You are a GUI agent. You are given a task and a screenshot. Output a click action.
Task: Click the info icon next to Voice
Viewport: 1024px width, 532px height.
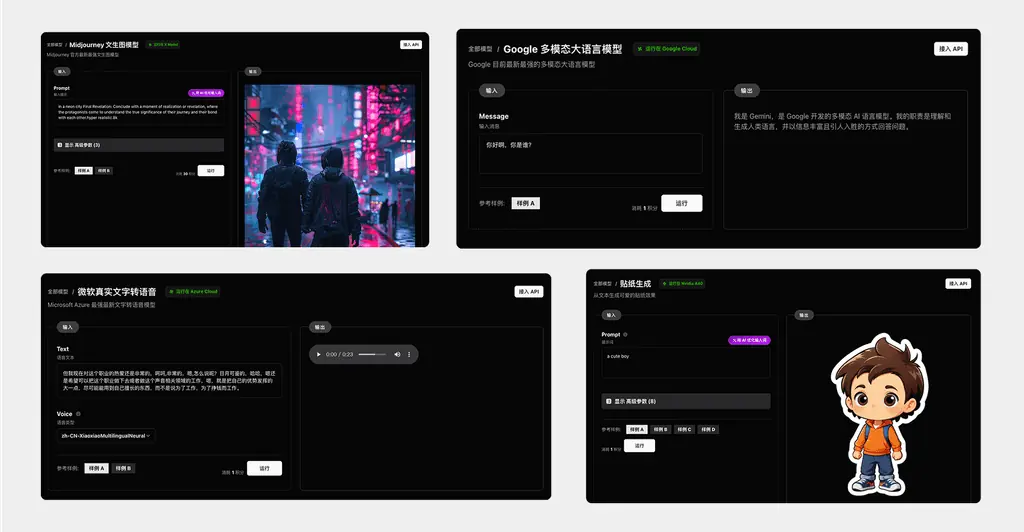coord(78,414)
